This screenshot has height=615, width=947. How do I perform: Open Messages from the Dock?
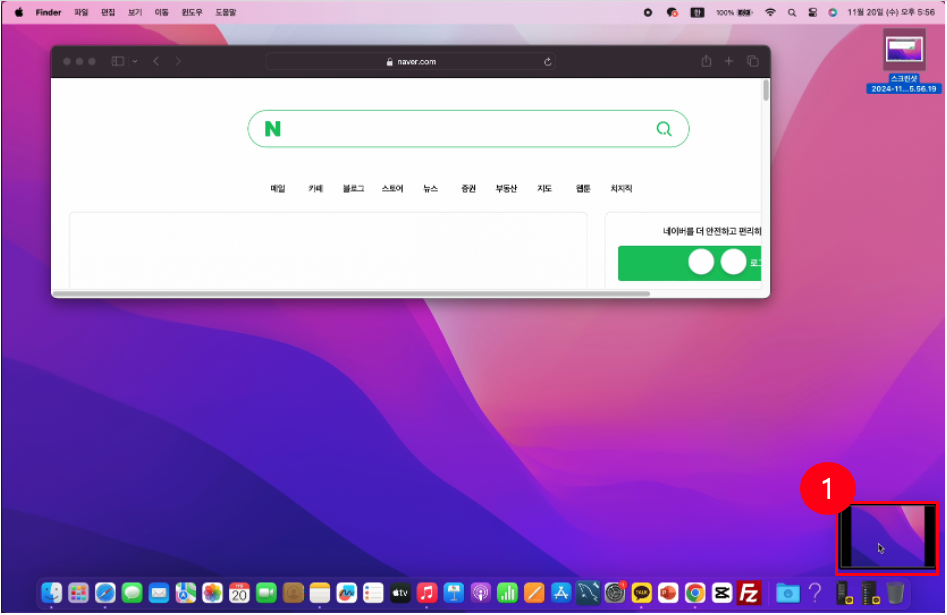132,593
